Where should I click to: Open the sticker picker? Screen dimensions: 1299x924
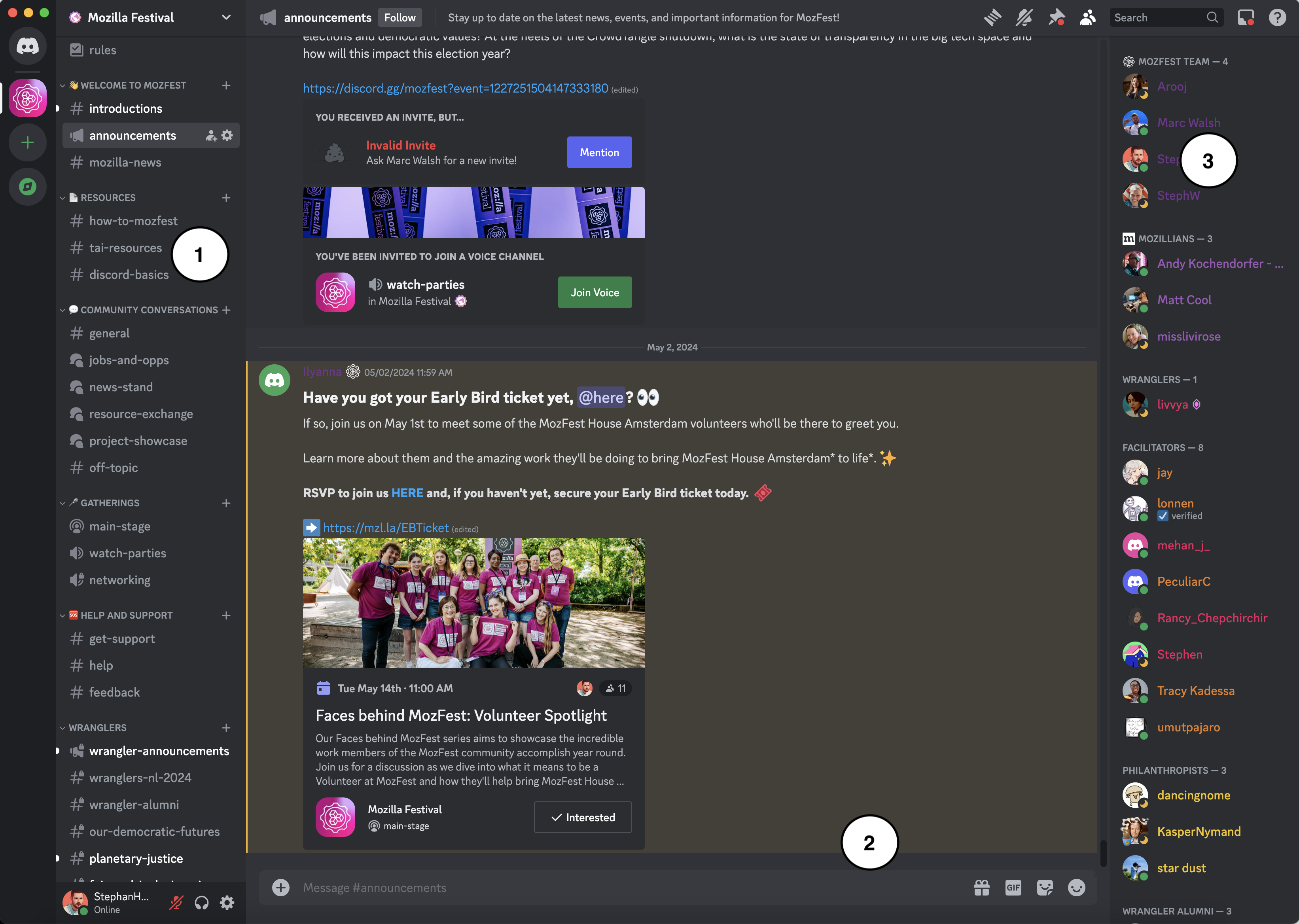(1045, 888)
